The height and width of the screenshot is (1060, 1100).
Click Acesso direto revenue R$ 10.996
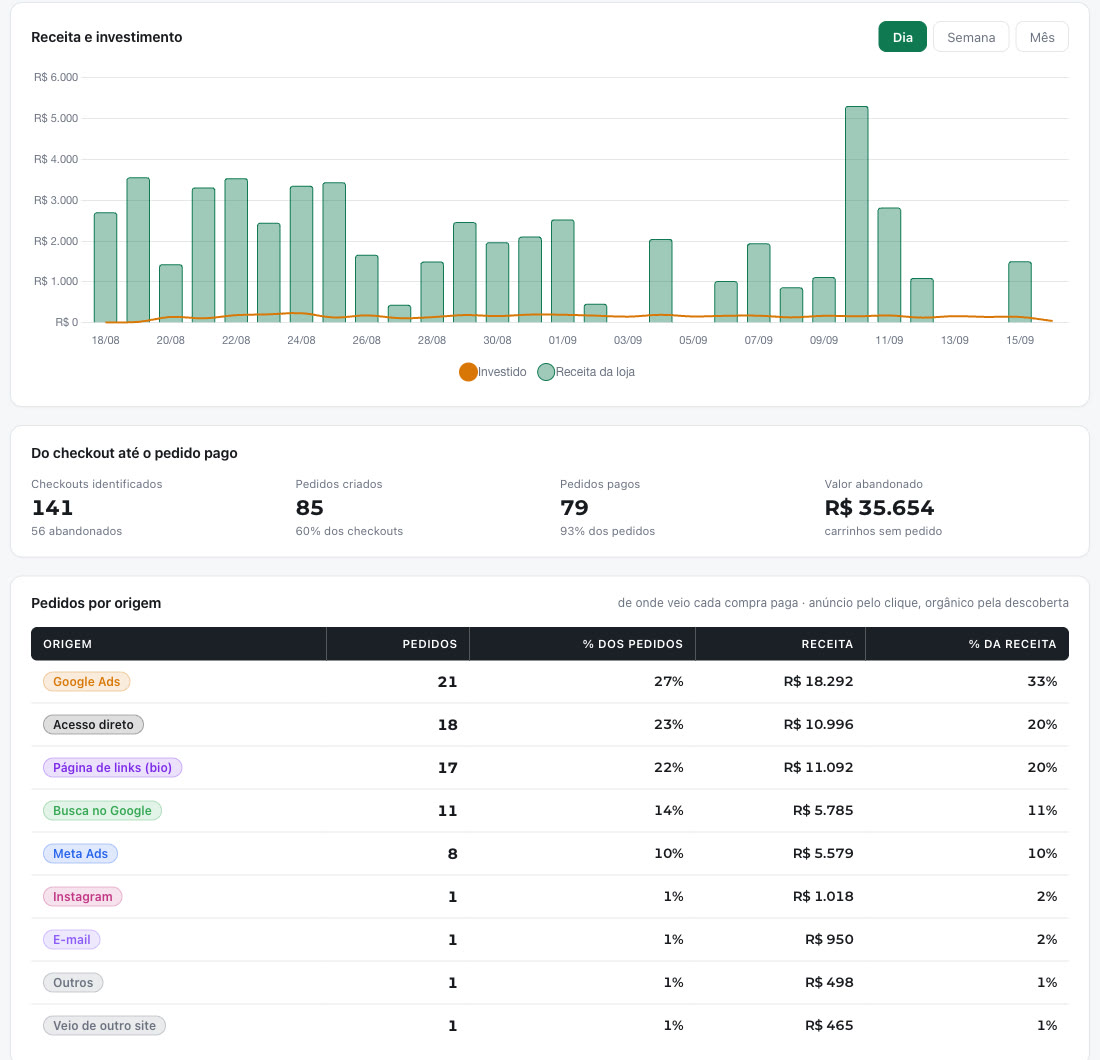[x=819, y=725]
